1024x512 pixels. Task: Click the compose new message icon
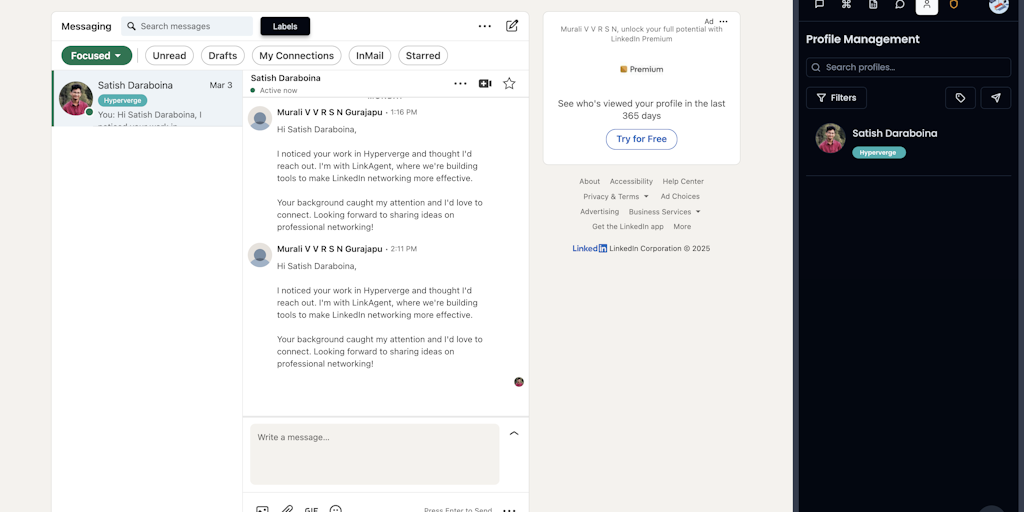pyautogui.click(x=512, y=26)
